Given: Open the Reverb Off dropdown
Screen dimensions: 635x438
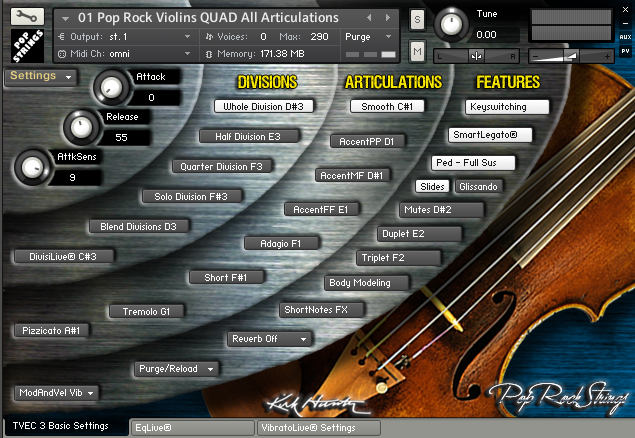Looking at the screenshot, I should tap(269, 339).
